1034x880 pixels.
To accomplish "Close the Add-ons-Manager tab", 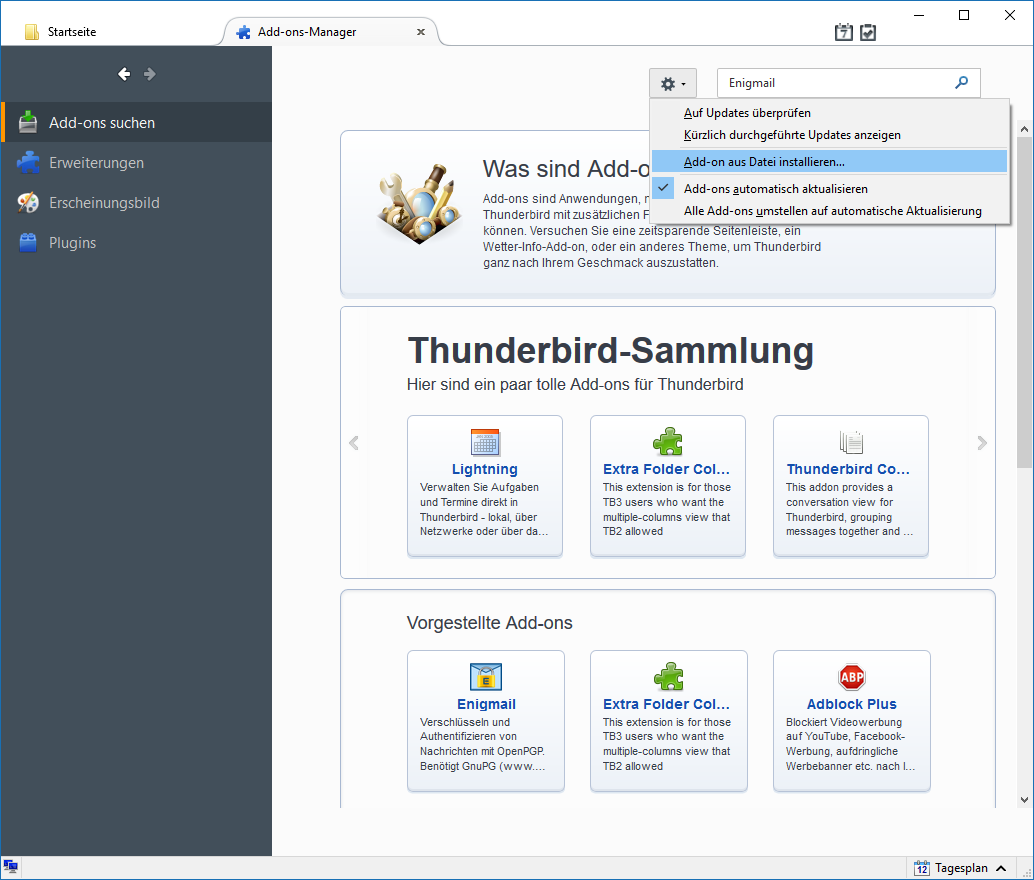I will (x=421, y=32).
